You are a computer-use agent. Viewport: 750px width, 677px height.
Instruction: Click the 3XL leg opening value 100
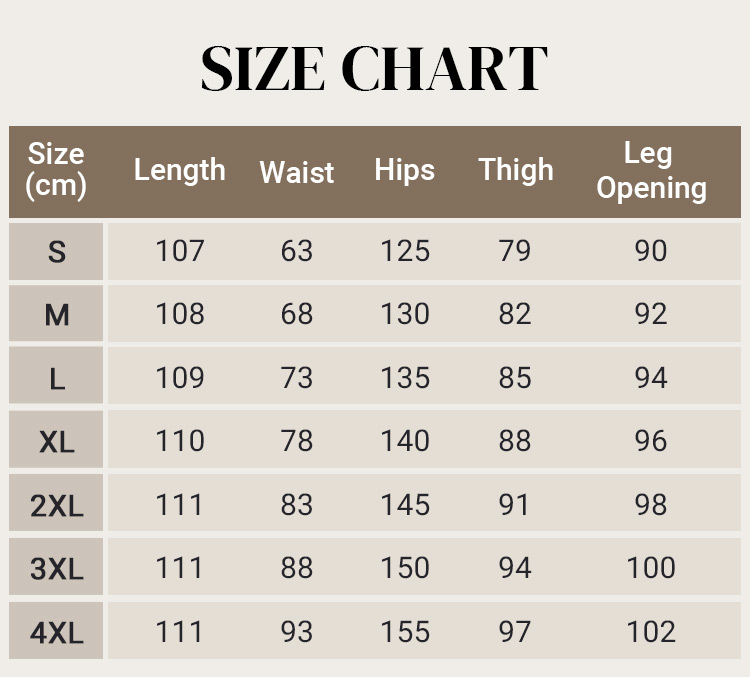pos(651,568)
